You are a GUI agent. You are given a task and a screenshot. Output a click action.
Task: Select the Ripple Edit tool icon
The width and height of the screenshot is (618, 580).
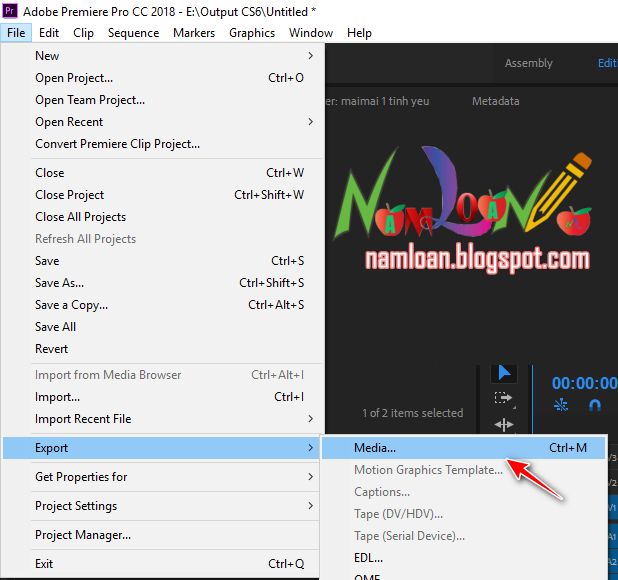point(504,424)
